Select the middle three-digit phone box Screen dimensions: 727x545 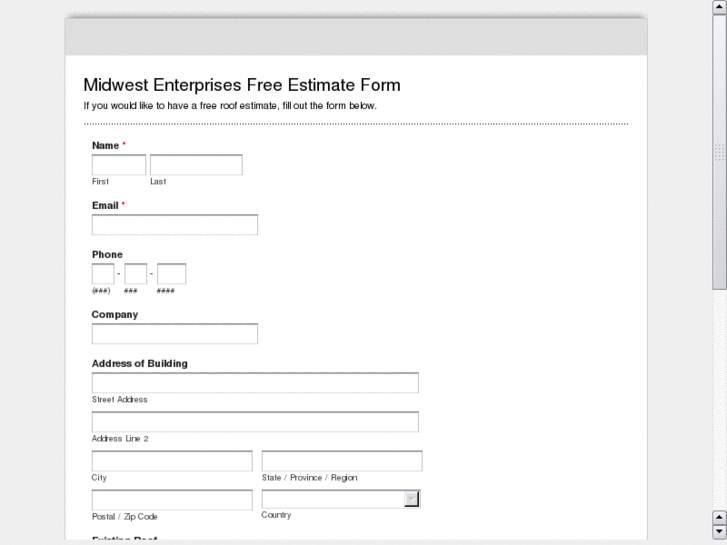136,274
